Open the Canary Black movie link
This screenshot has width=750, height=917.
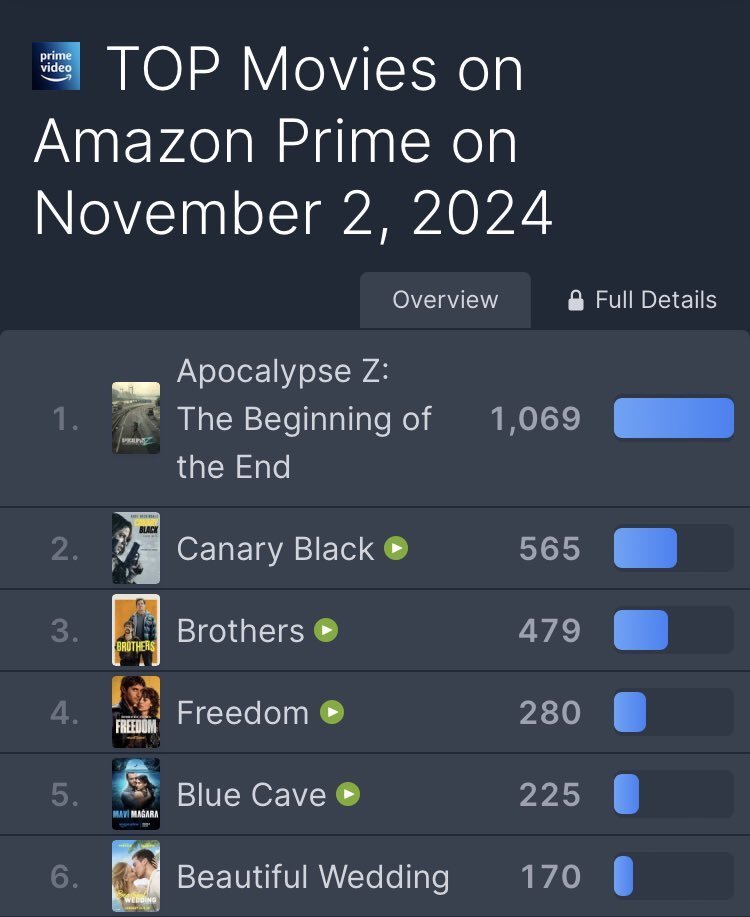pyautogui.click(x=275, y=549)
